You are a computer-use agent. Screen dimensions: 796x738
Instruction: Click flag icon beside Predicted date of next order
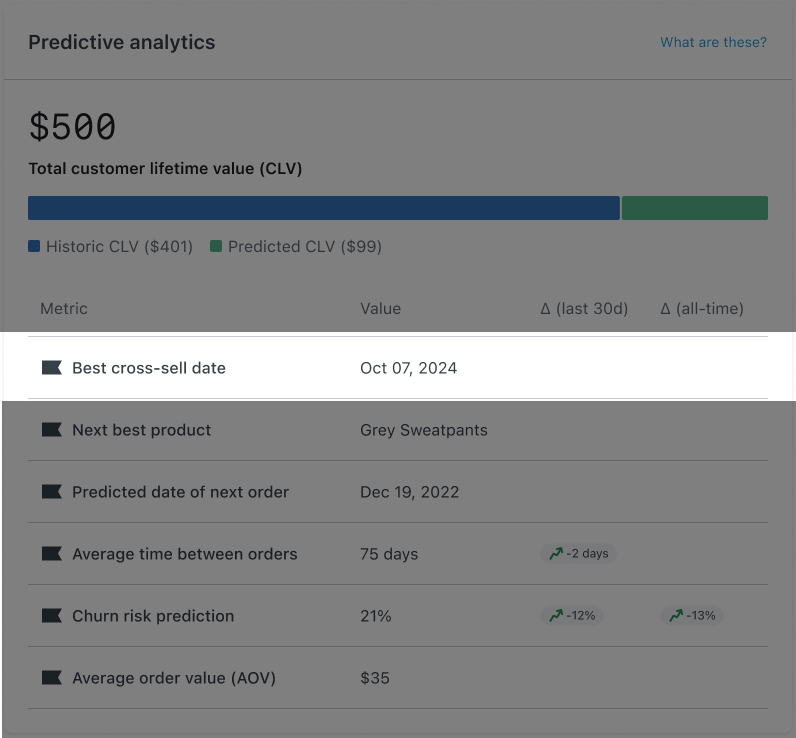51,492
